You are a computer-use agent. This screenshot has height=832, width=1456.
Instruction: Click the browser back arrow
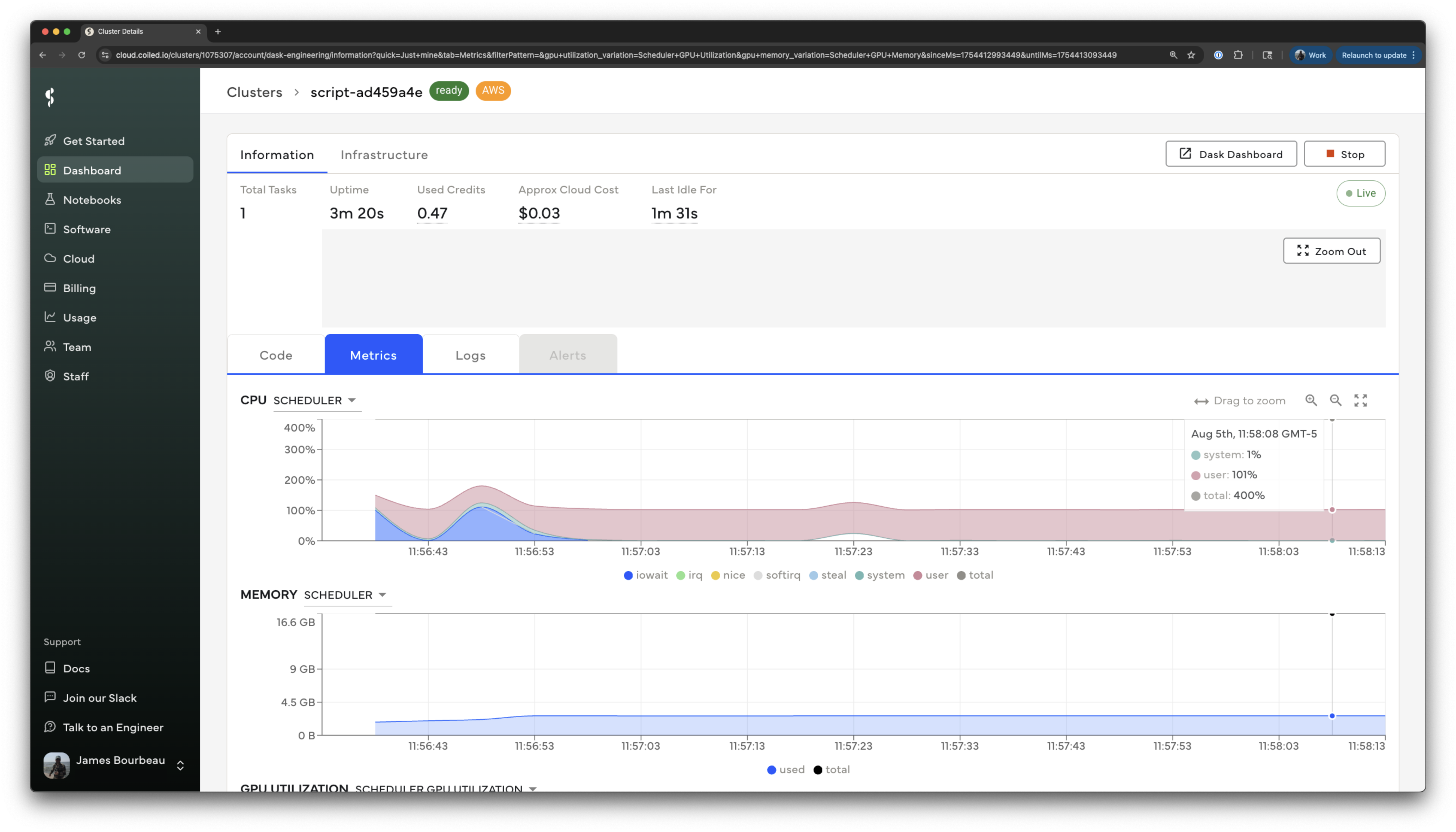43,55
